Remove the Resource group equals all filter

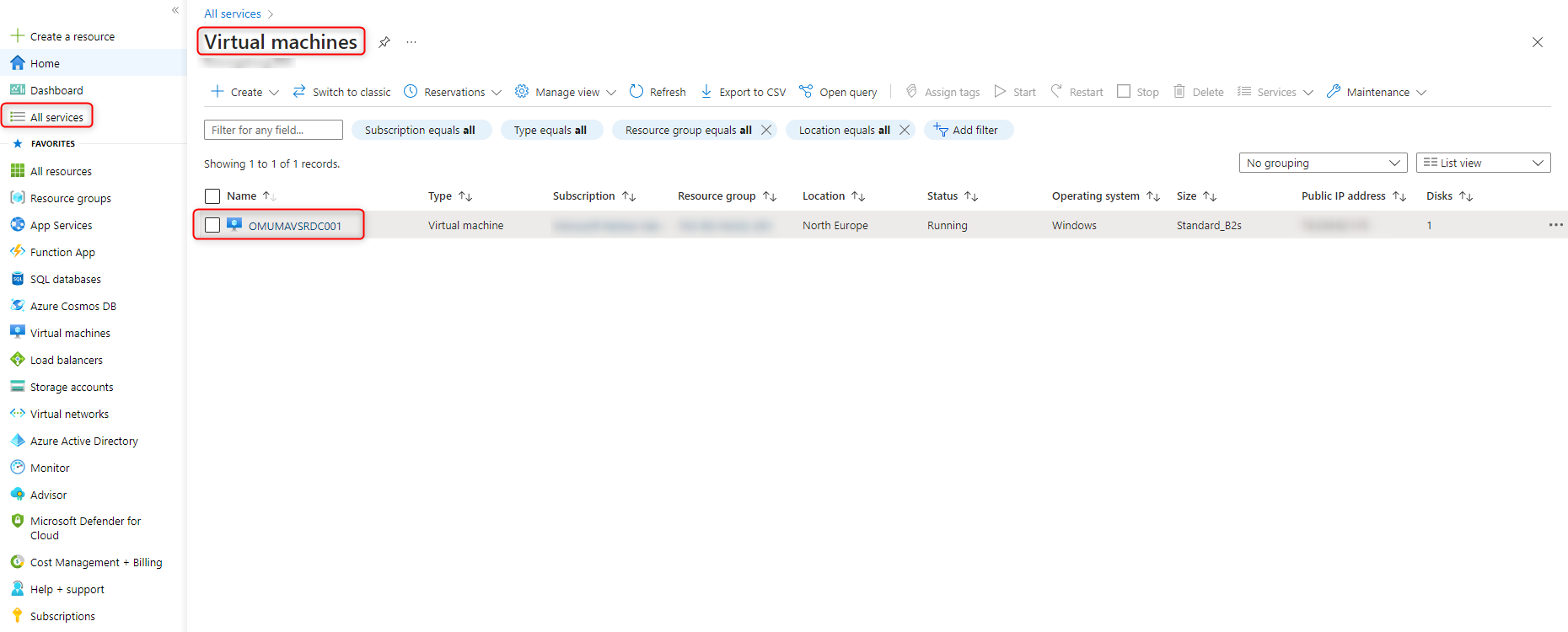[766, 130]
